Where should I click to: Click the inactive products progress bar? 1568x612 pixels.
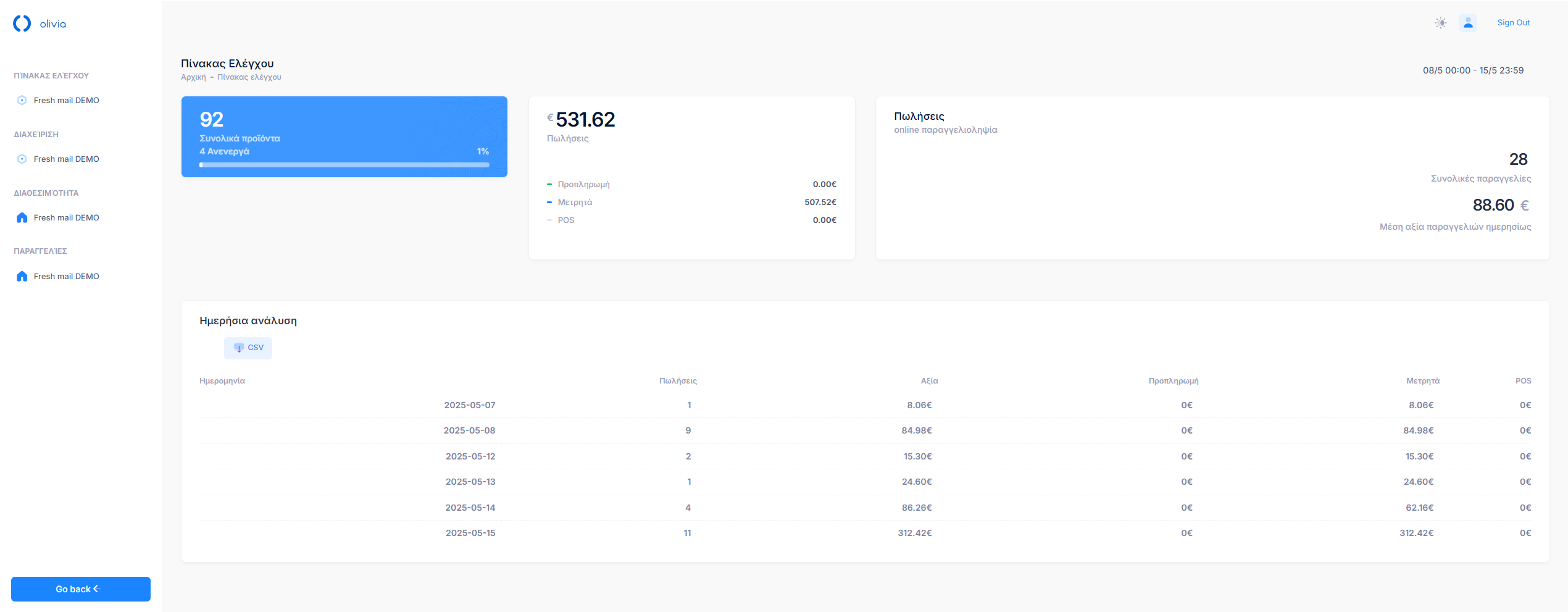pyautogui.click(x=344, y=165)
